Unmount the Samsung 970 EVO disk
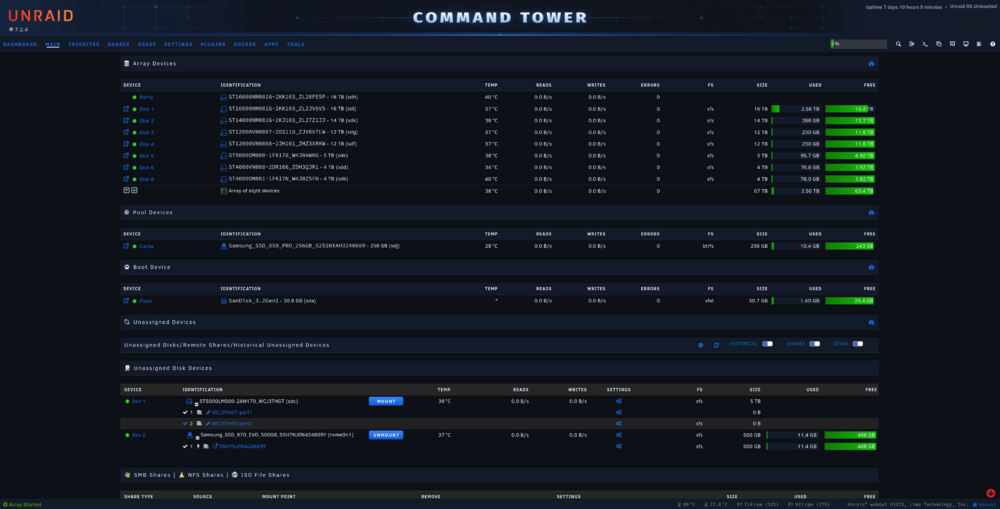The image size is (1000, 509). tap(386, 435)
